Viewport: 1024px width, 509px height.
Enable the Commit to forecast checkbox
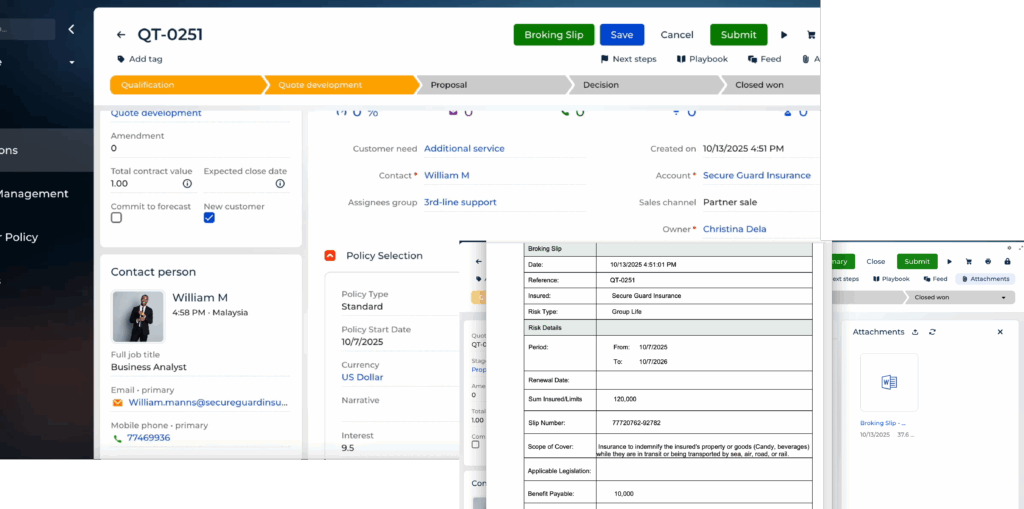point(116,218)
